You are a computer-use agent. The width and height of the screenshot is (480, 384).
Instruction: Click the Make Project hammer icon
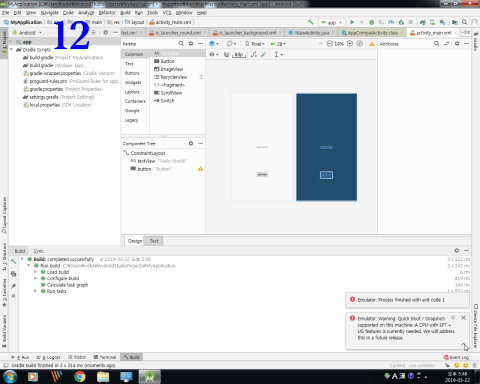[x=311, y=22]
